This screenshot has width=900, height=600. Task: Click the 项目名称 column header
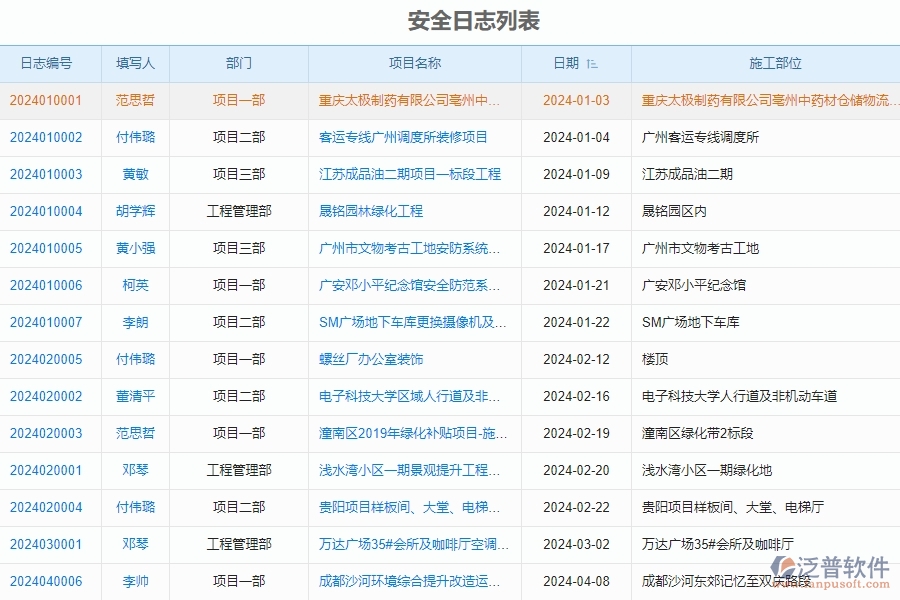(x=415, y=63)
